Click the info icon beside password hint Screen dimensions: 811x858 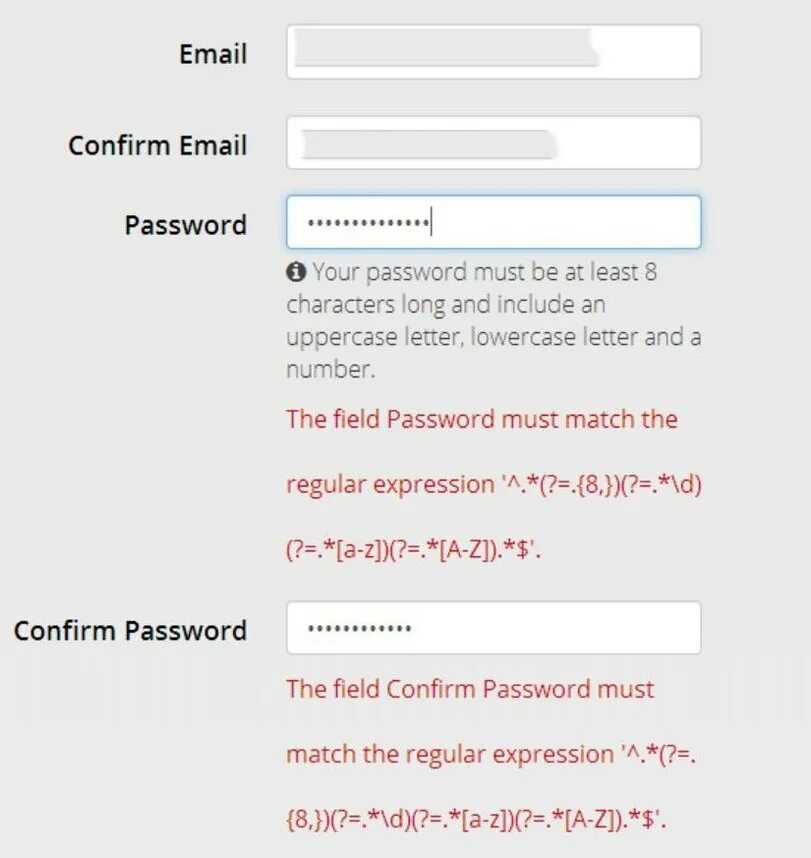[296, 272]
